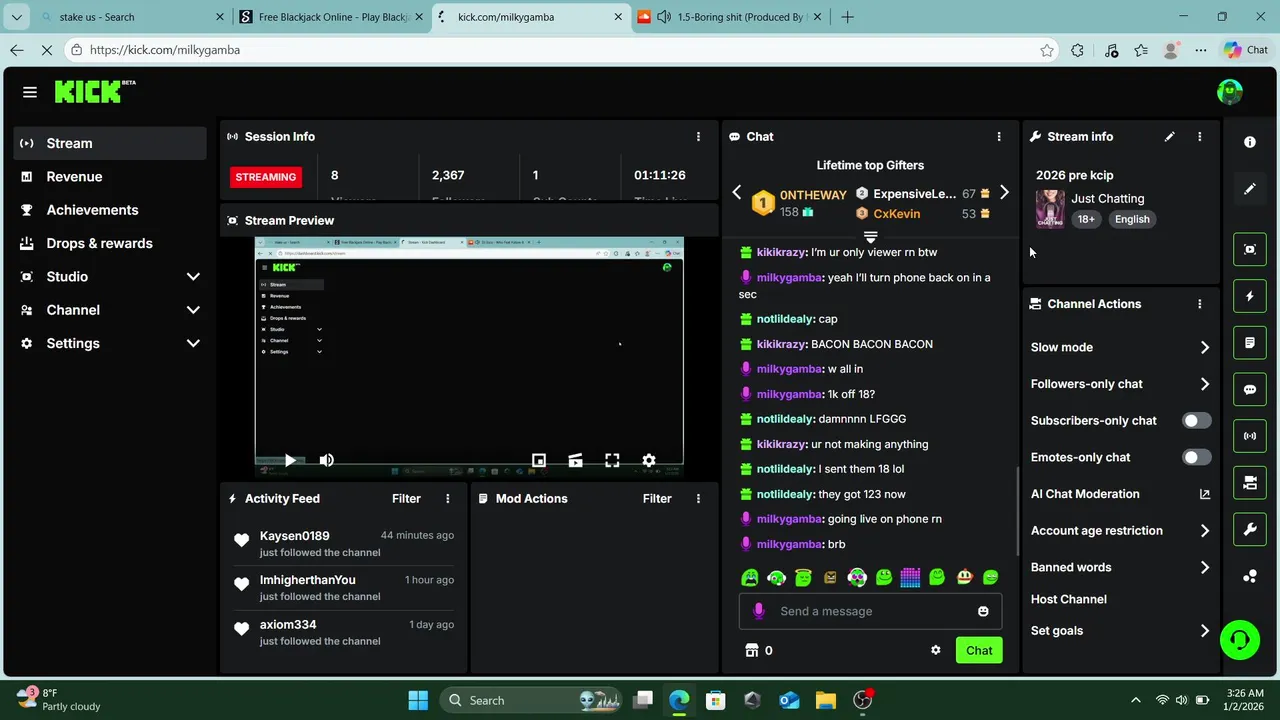
Task: Open the support headset button
Action: 1240,640
